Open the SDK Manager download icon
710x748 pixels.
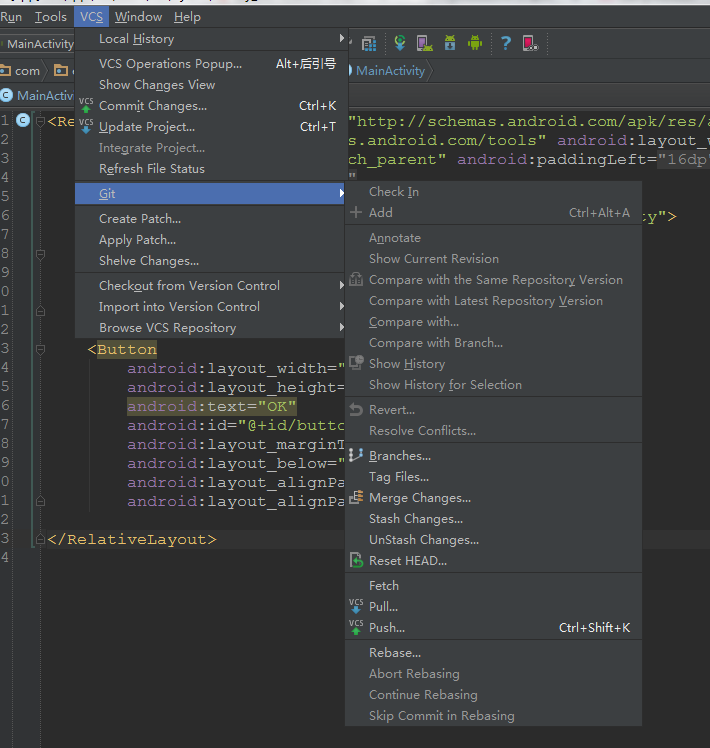point(450,43)
